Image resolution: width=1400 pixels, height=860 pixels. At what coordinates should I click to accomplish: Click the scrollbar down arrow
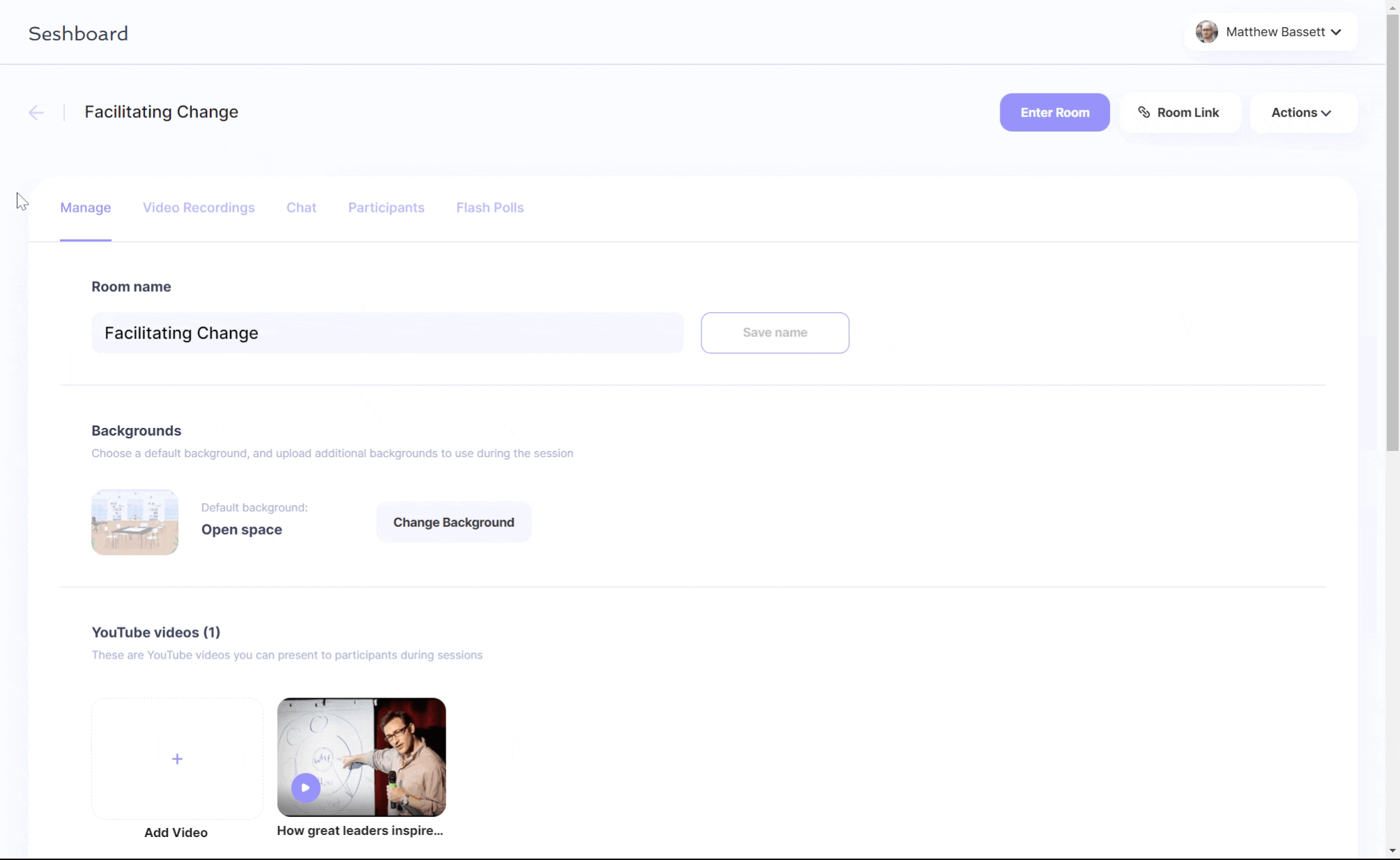coord(1392,851)
